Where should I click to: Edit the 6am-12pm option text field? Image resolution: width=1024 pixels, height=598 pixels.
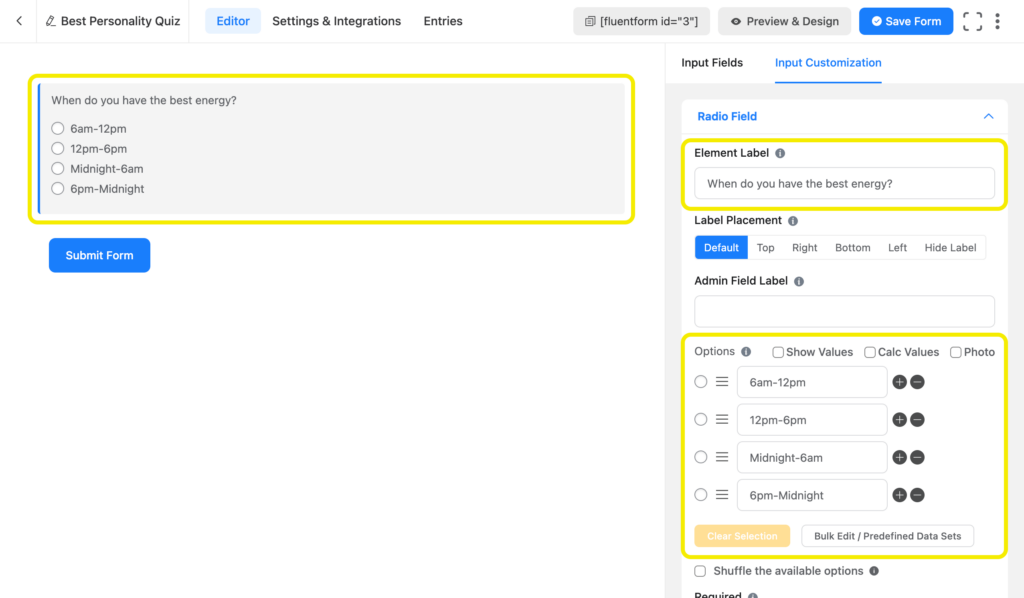[x=812, y=382]
